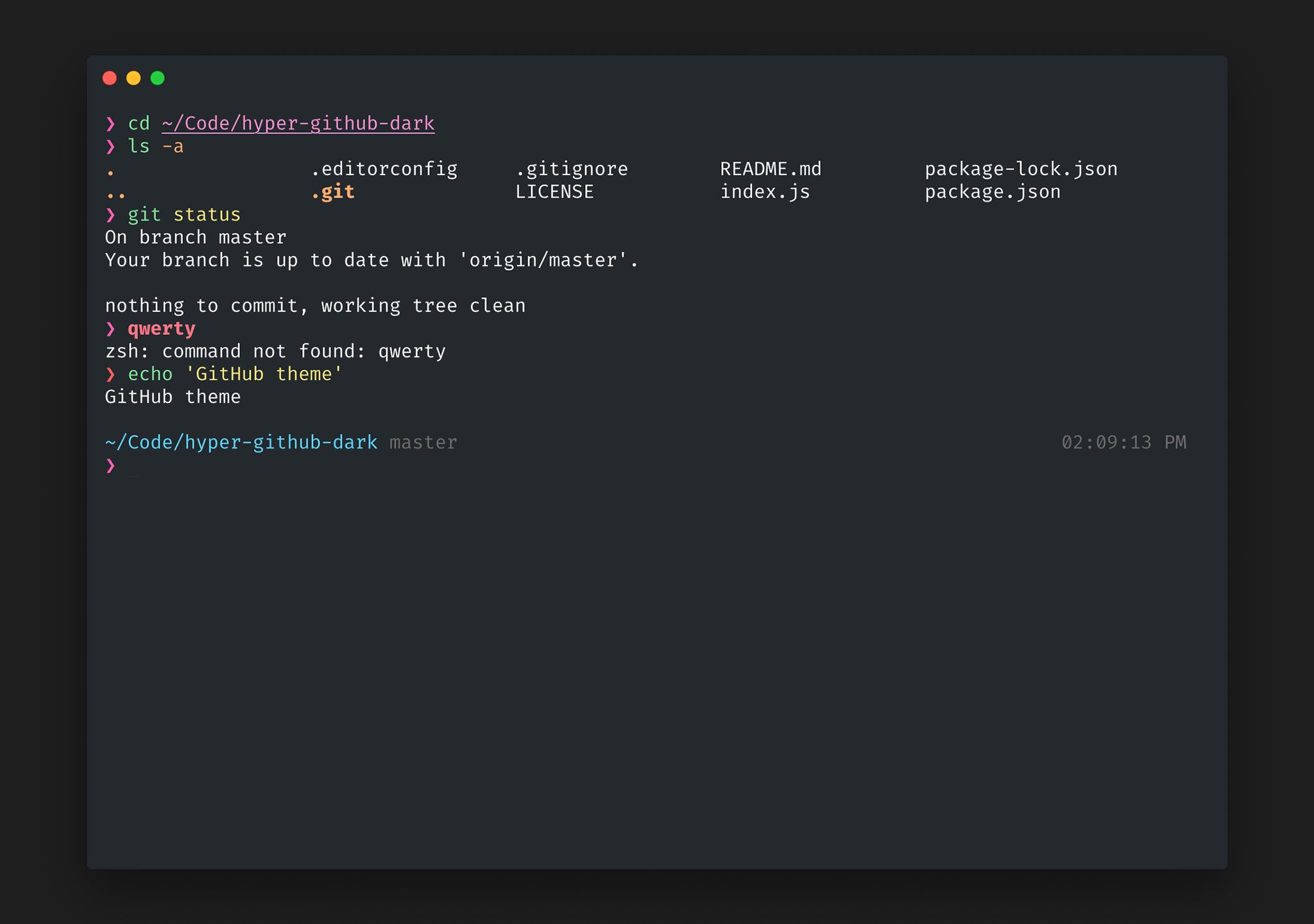Click the LICENSE file name
The height and width of the screenshot is (924, 1314).
coord(554,192)
